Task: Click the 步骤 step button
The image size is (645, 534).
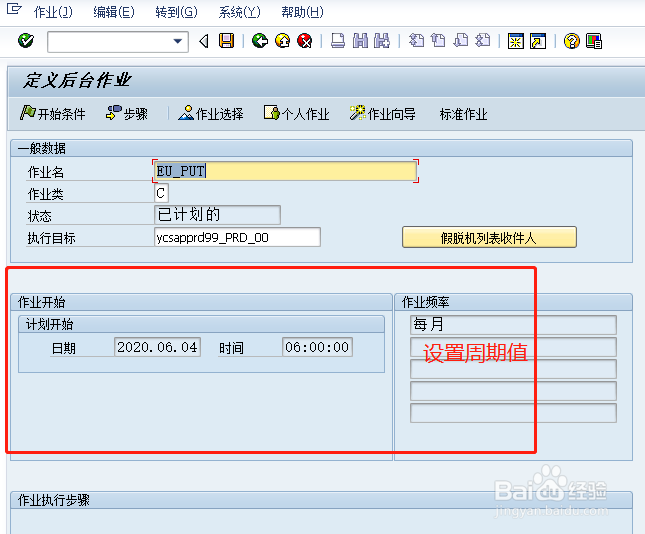Action: (x=127, y=114)
